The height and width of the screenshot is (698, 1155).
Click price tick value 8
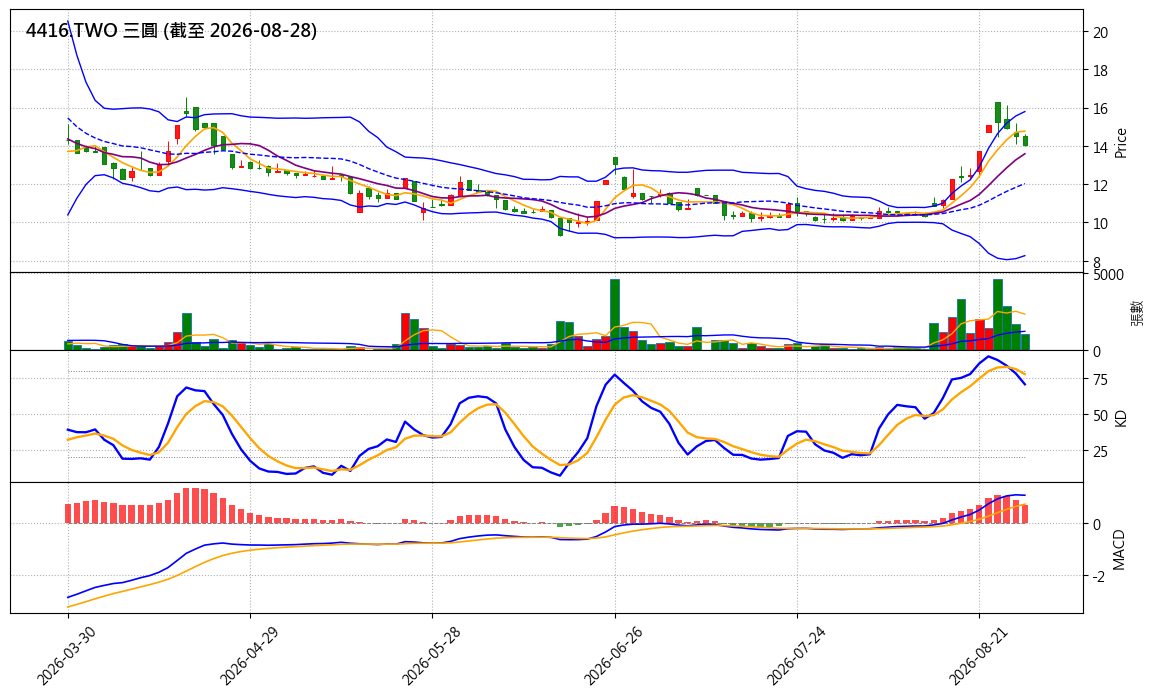click(1098, 262)
